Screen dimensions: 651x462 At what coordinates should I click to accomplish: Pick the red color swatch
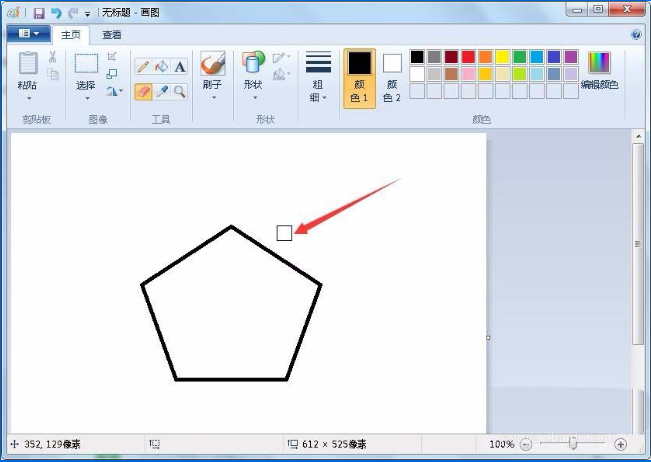coord(468,57)
